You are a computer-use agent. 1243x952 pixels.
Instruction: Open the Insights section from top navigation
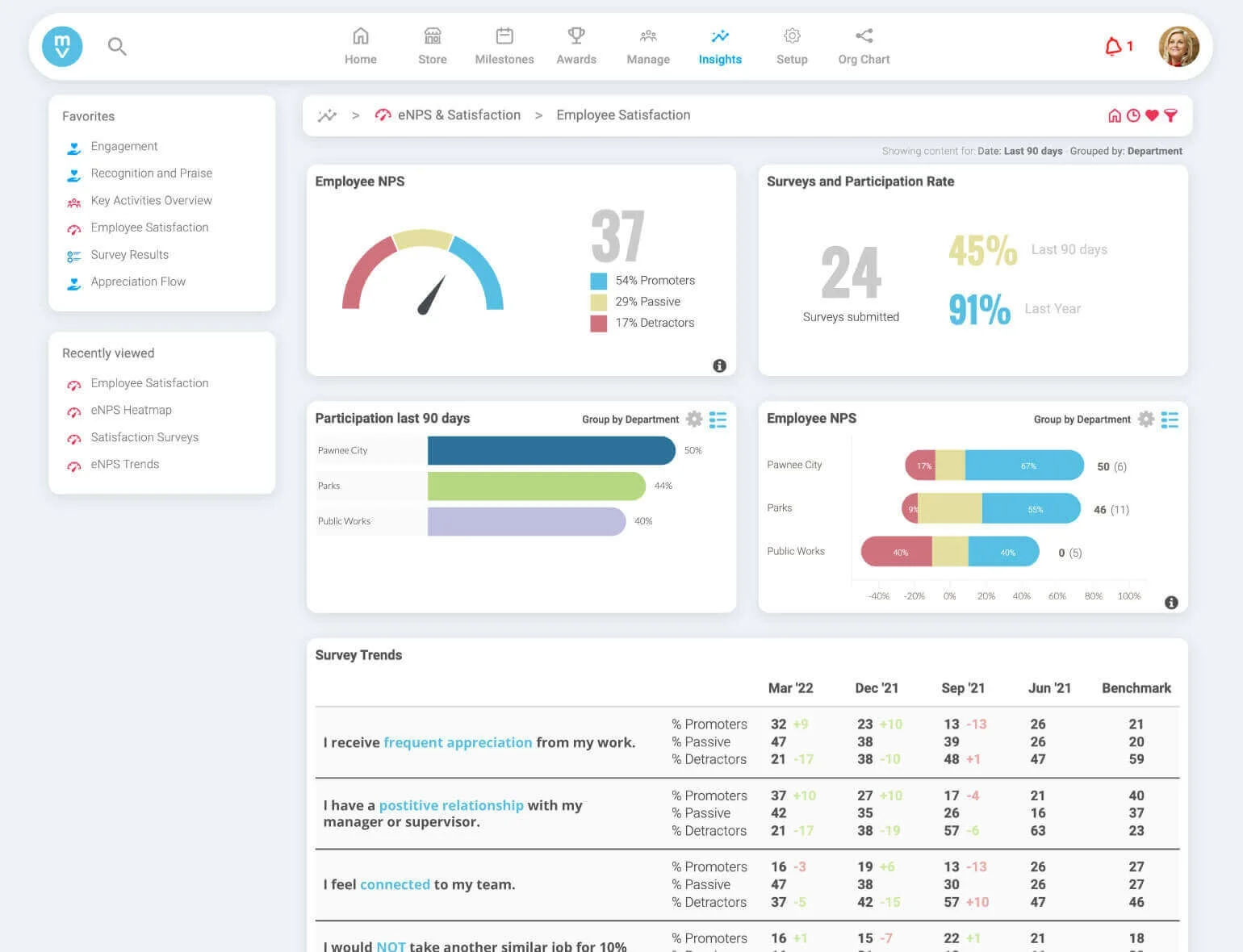coord(719,46)
